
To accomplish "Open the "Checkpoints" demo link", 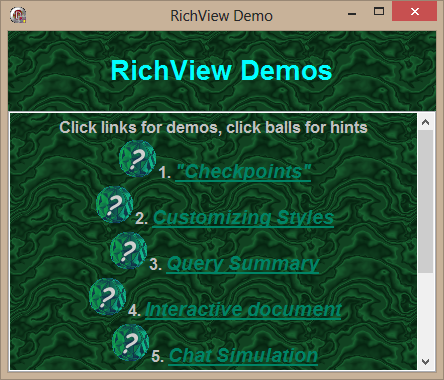I will coord(243,172).
